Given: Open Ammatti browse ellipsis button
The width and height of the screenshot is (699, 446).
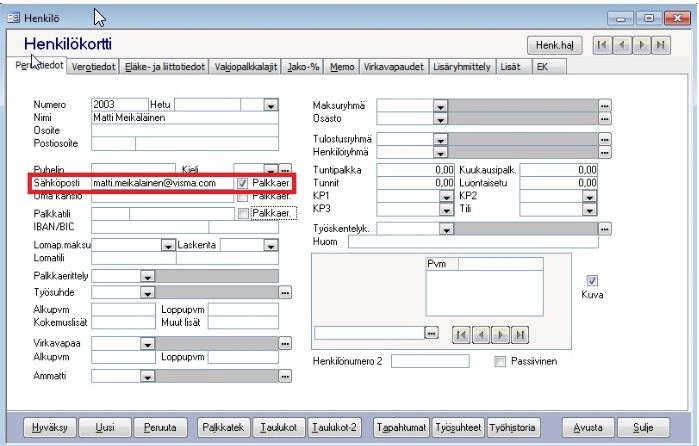Looking at the screenshot, I should tap(285, 376).
